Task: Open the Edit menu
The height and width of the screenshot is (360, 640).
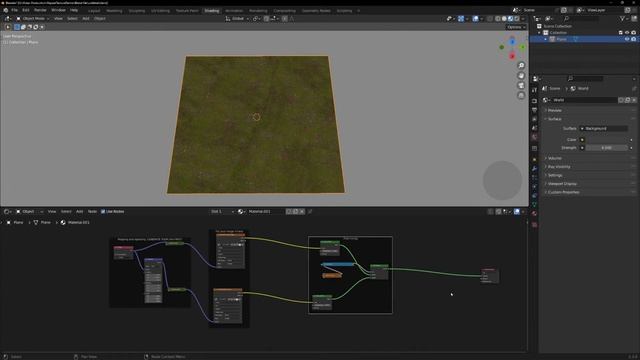Action: 26,10
